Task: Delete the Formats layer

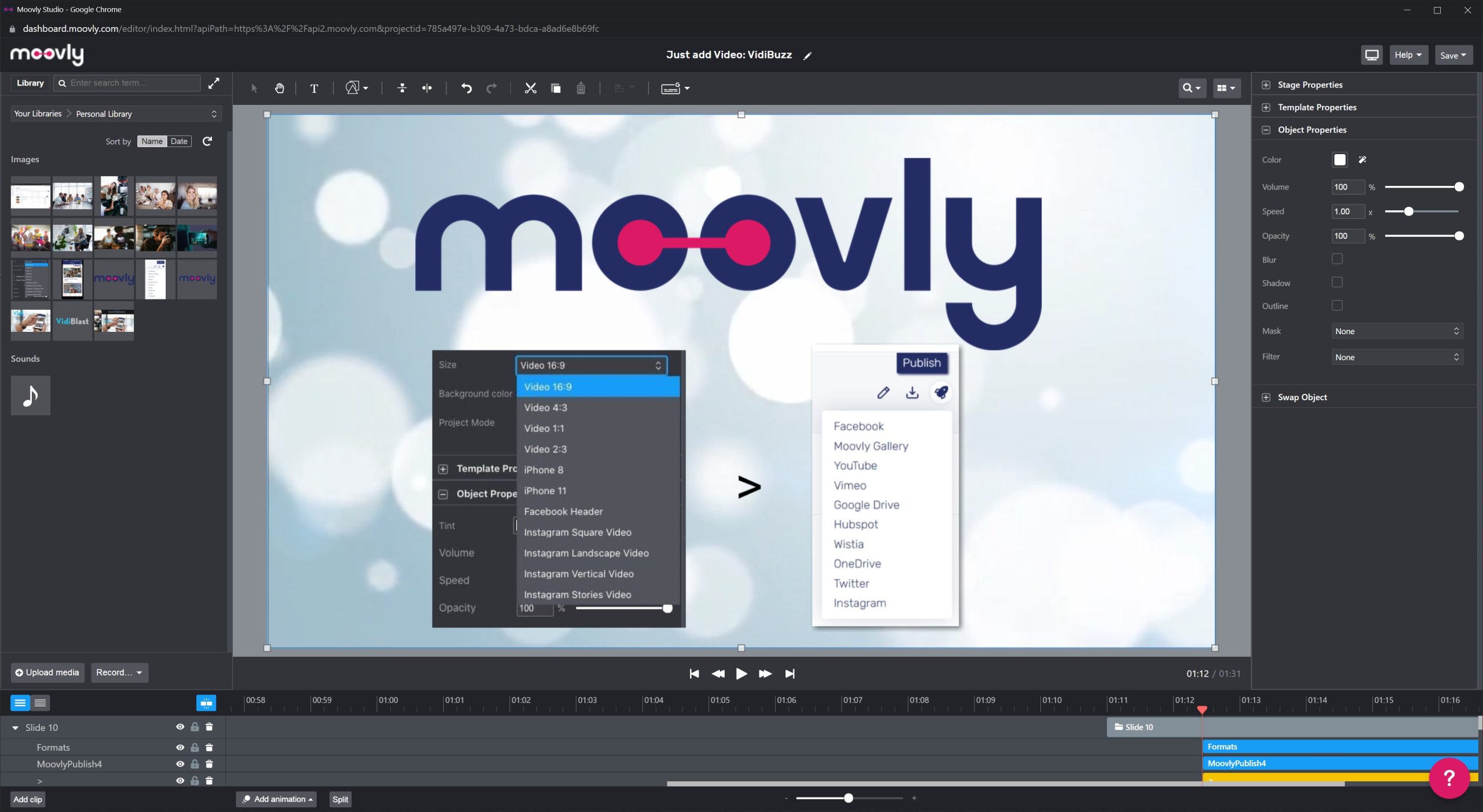Action: click(209, 748)
